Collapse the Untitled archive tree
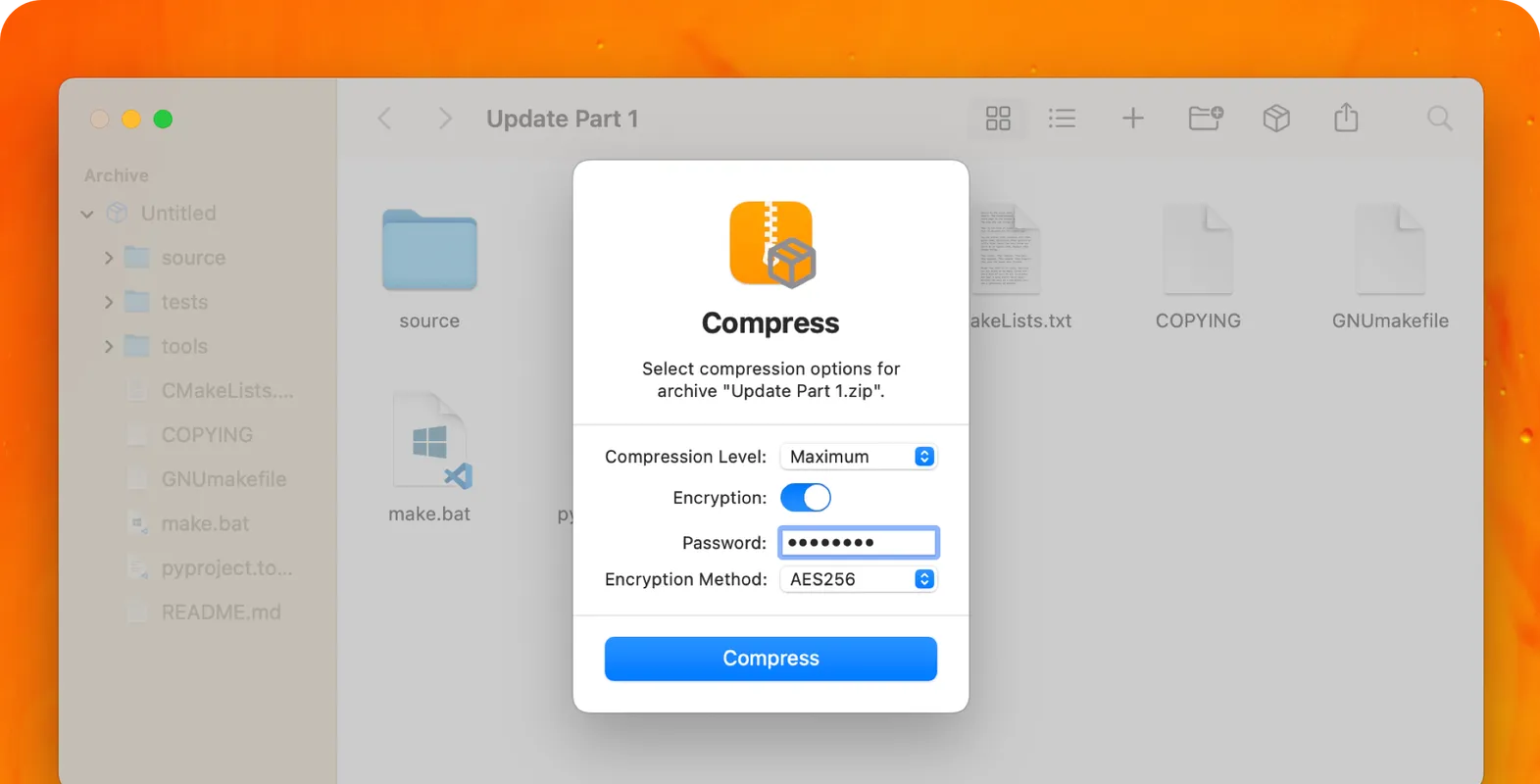1540x784 pixels. tap(87, 214)
